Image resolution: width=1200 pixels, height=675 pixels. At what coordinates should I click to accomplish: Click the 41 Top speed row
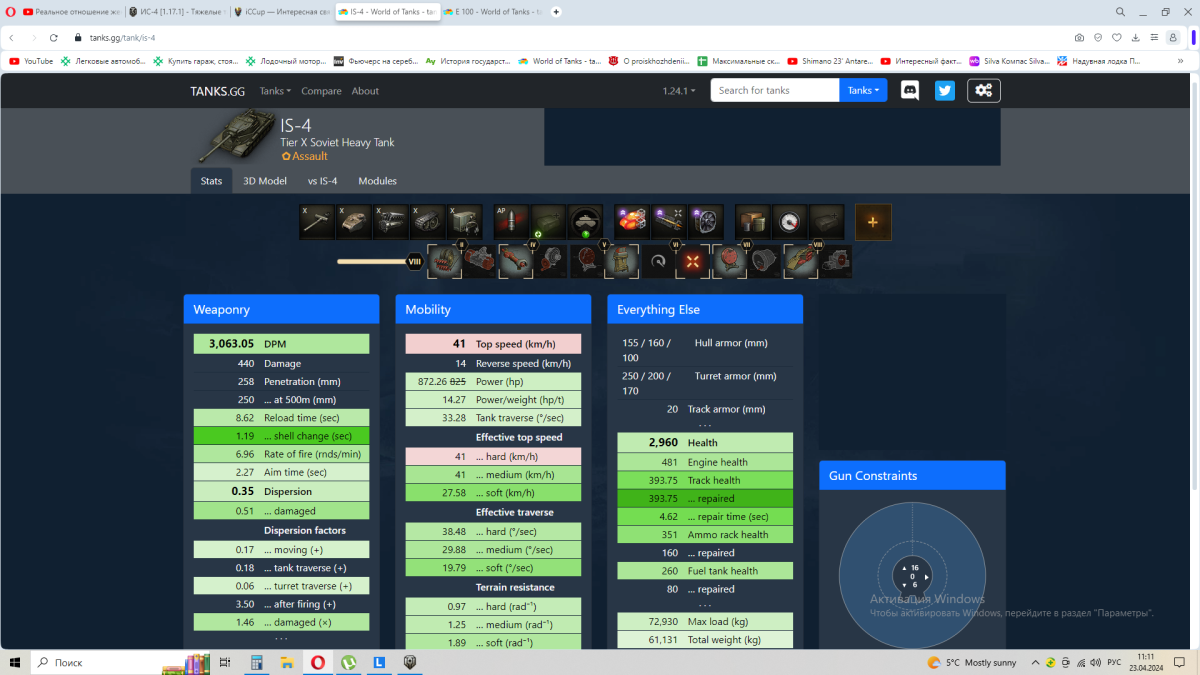(493, 343)
